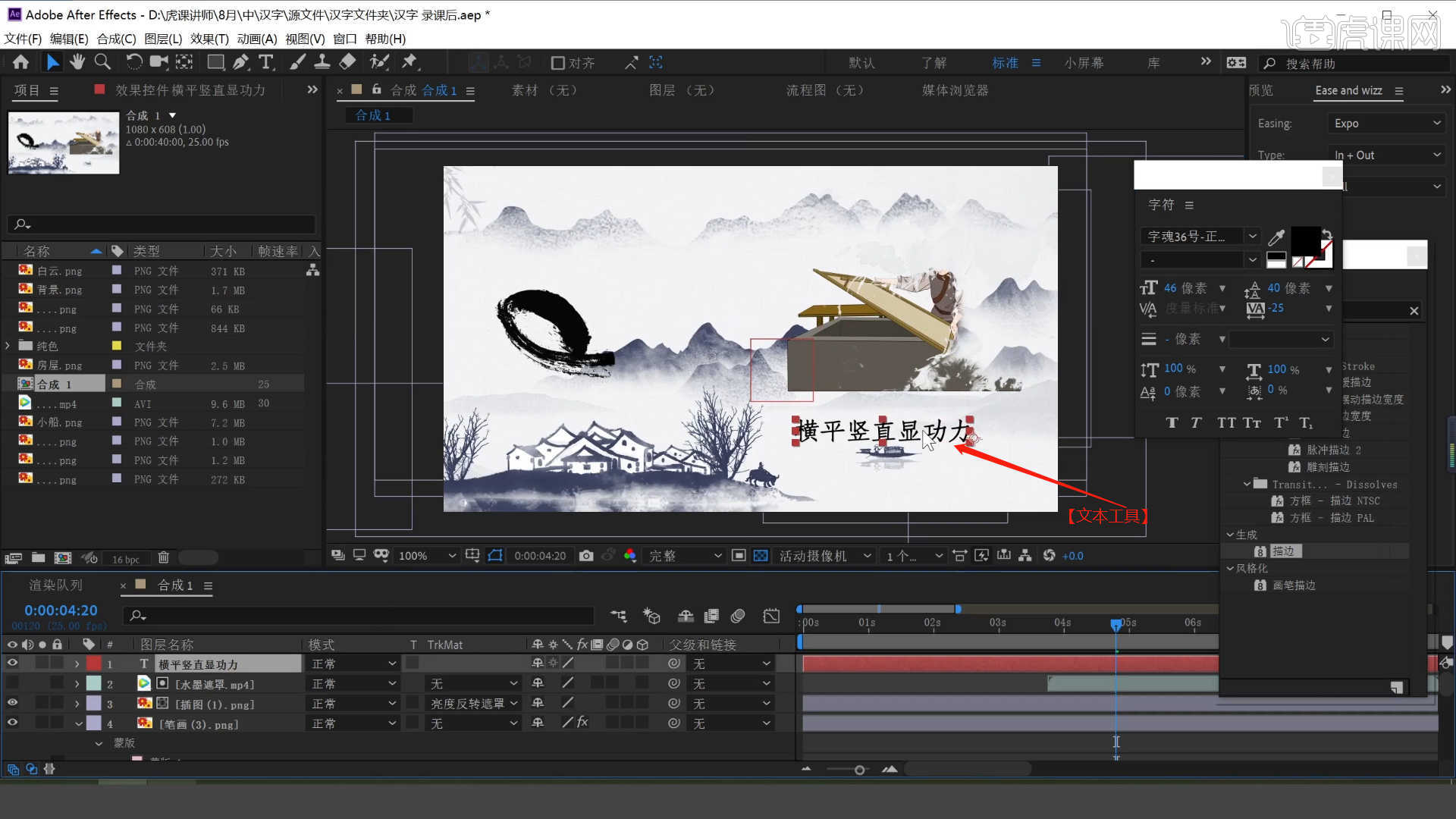The width and height of the screenshot is (1456, 819).
Task: Select the Selection arrow tool
Action: [52, 62]
